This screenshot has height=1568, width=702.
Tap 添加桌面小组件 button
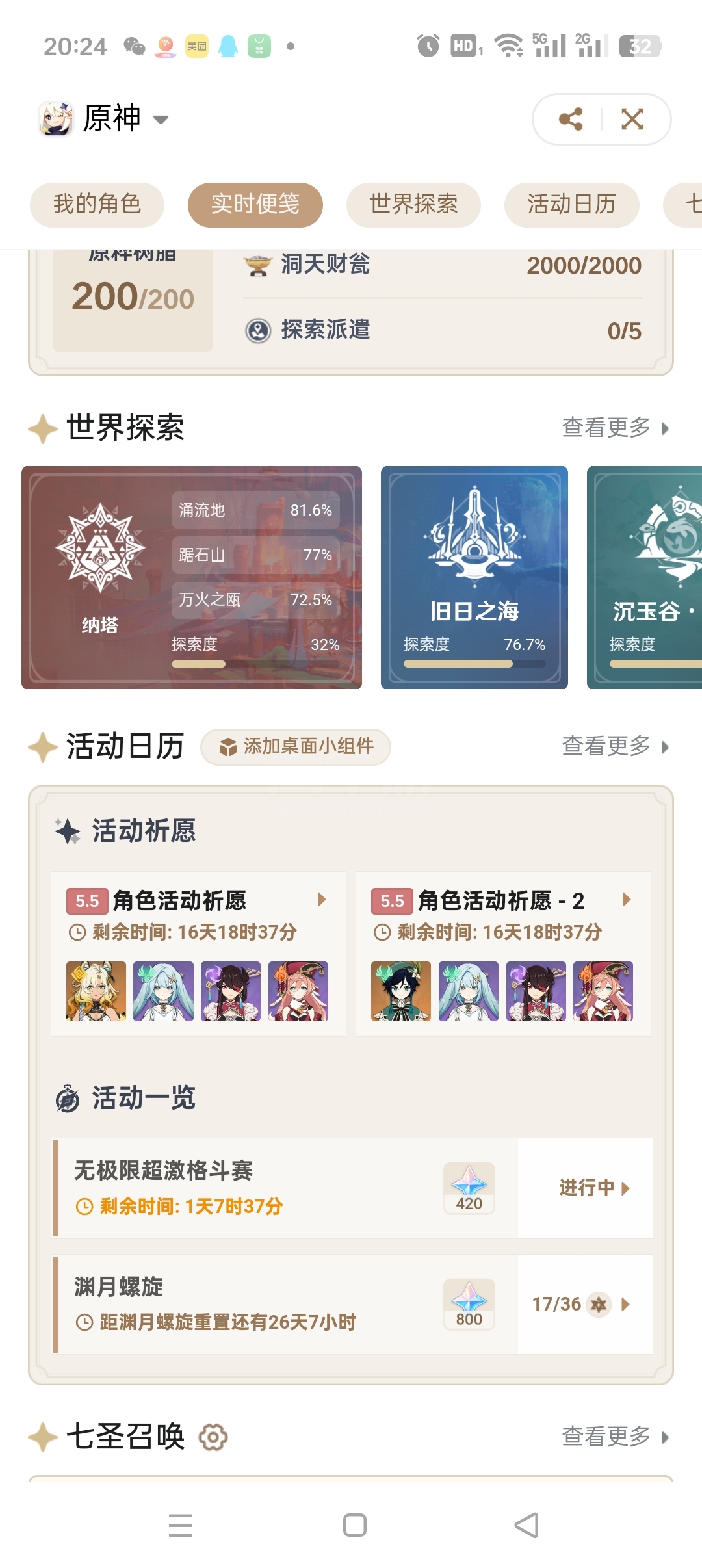point(296,747)
